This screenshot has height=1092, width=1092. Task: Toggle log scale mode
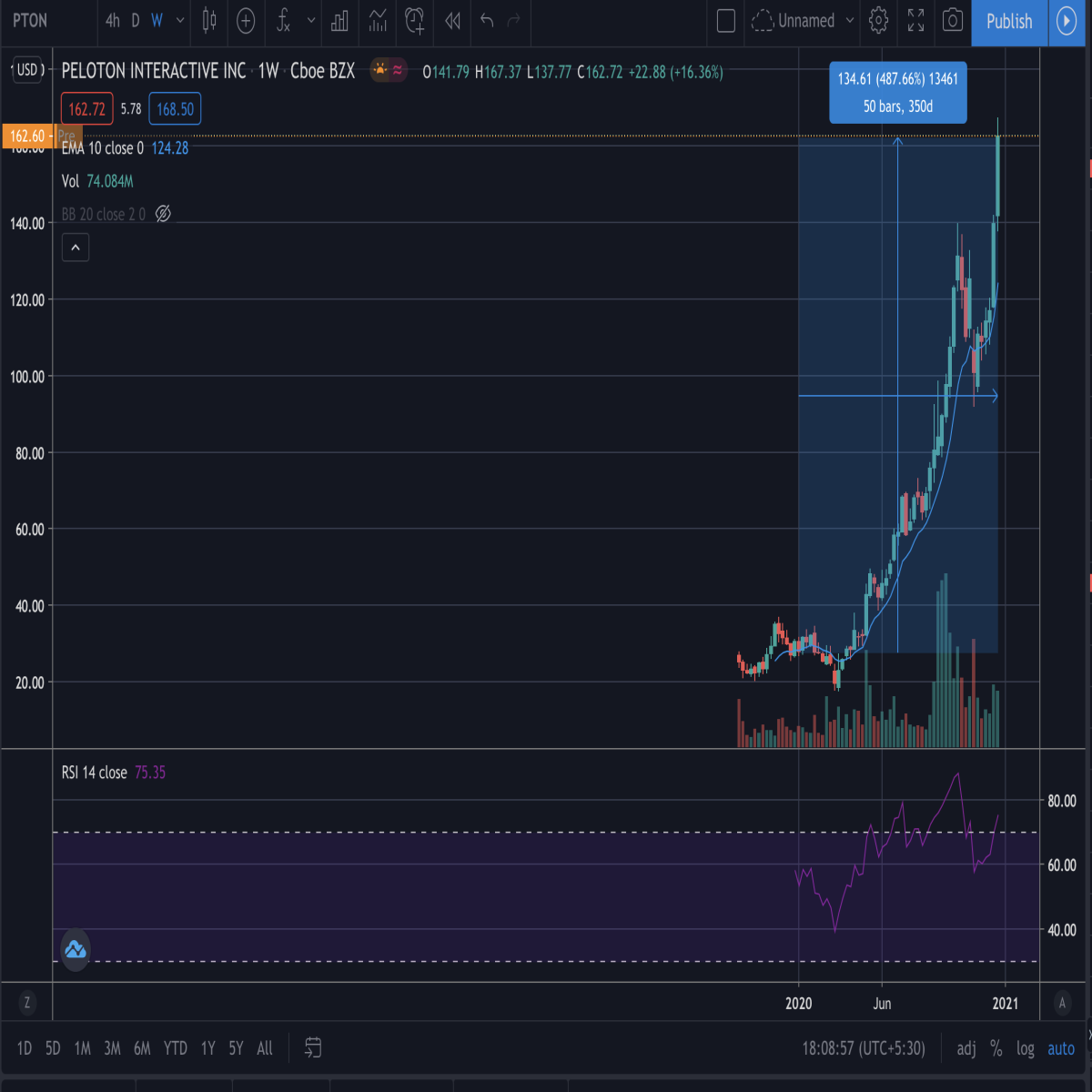click(x=1026, y=1048)
